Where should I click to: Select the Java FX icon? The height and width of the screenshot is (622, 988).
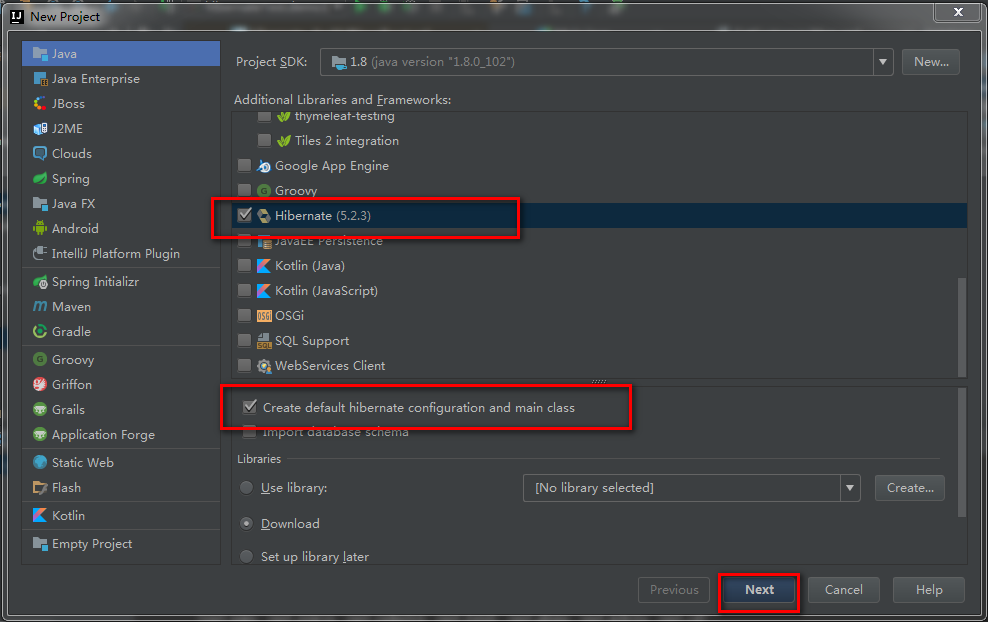[x=40, y=204]
